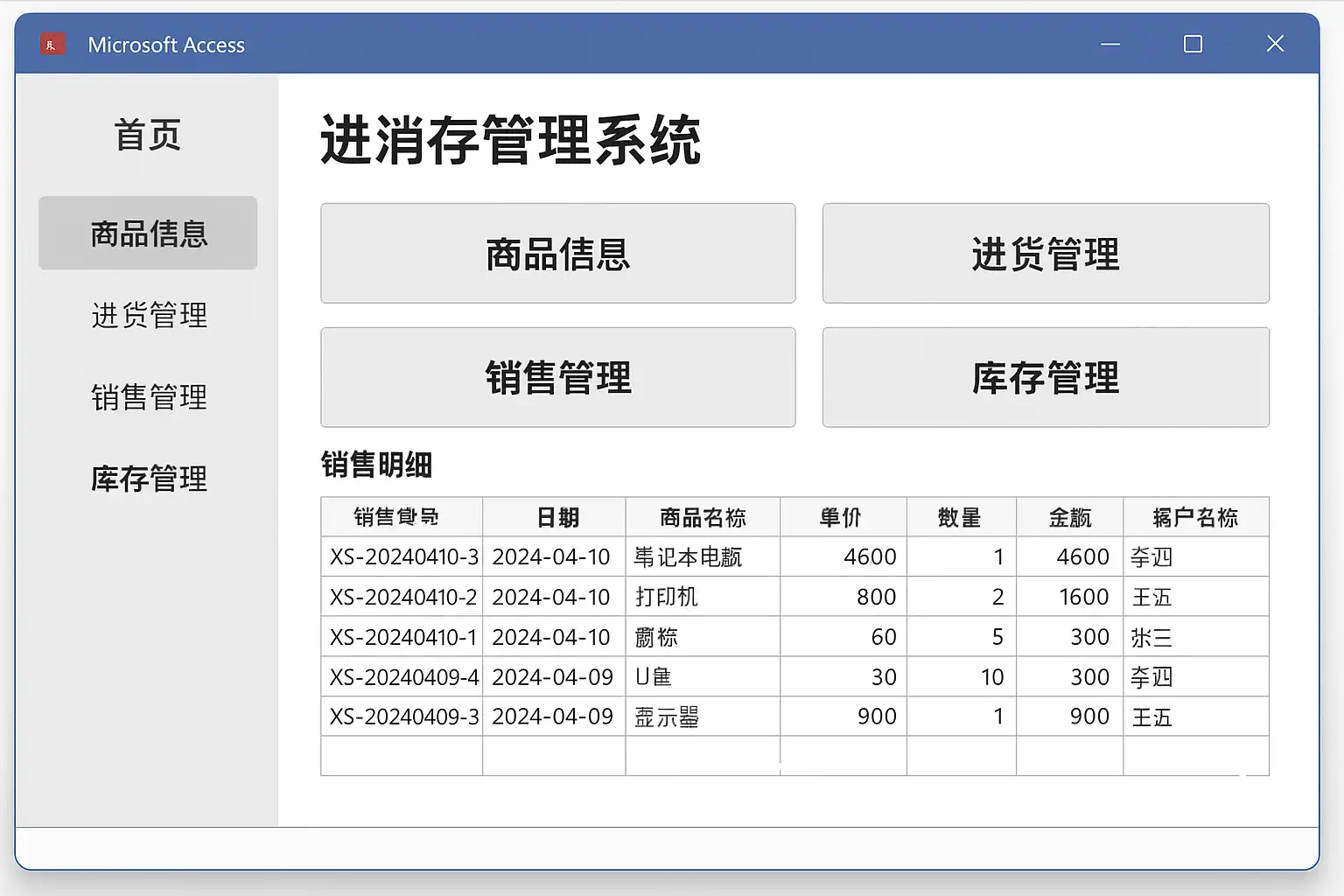Select the XS-20240410-3 order cell
1344x896 pixels.
pos(402,556)
